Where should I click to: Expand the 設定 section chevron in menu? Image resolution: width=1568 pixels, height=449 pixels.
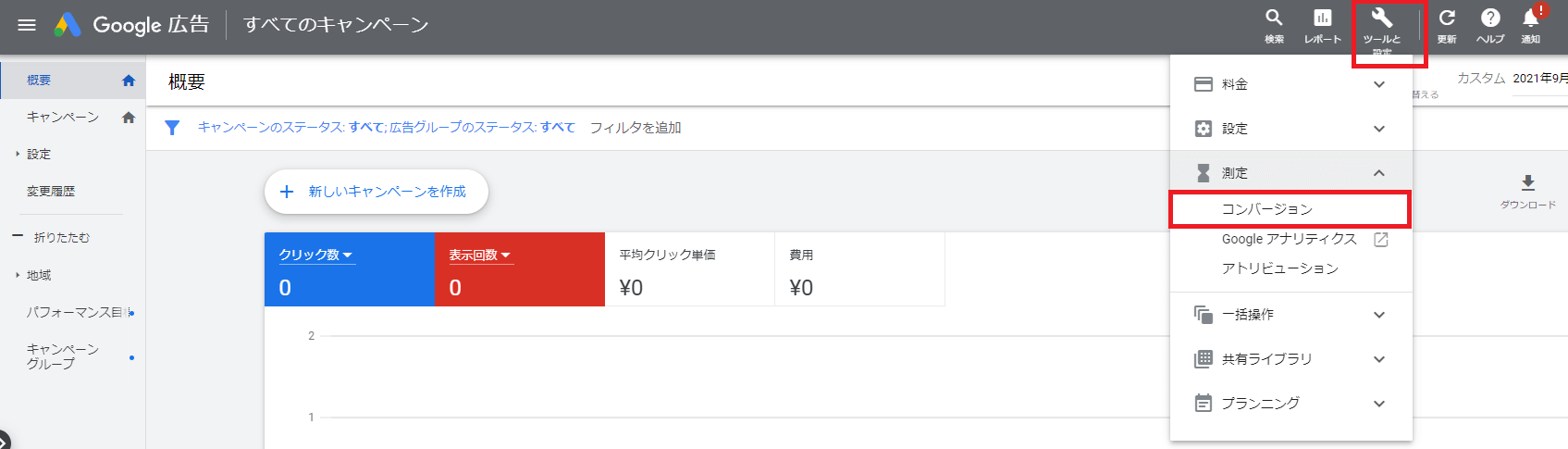[1379, 129]
